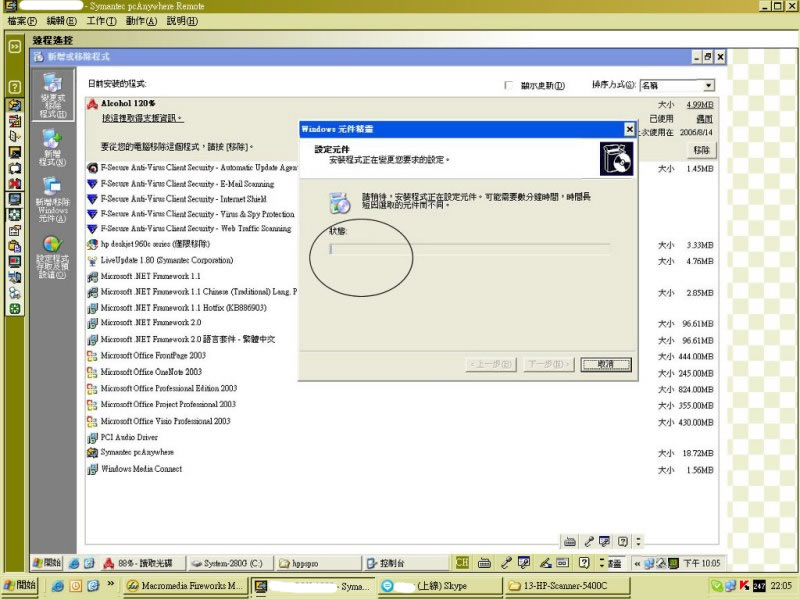Image resolution: width=800 pixels, height=600 pixels.
Task: Select Change or Remove Programs sidebar button
Action: click(x=53, y=95)
